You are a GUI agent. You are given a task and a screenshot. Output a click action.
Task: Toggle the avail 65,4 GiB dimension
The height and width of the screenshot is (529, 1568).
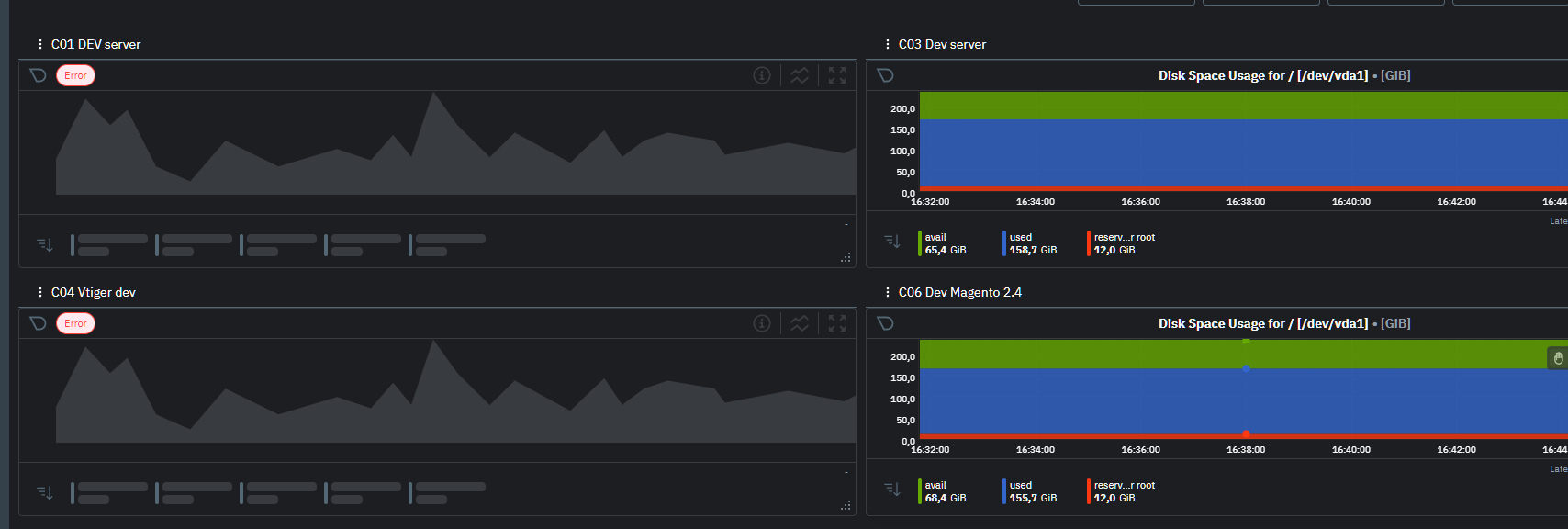(944, 243)
